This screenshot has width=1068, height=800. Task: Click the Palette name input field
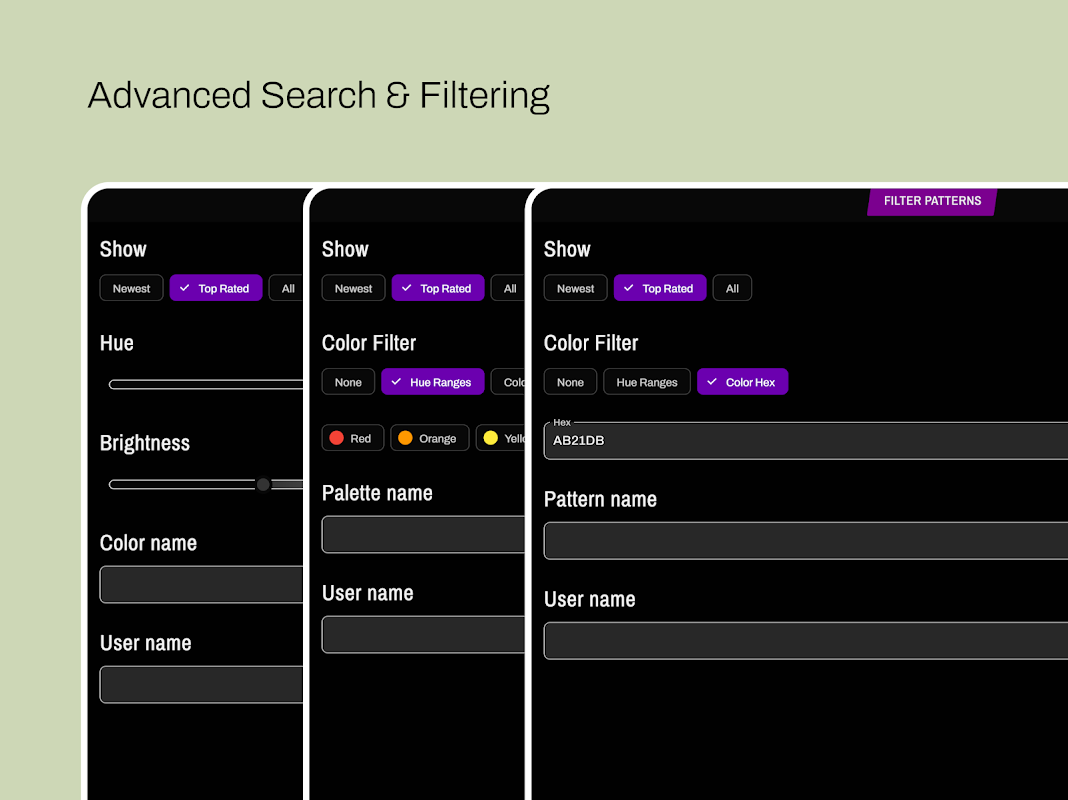pos(423,534)
